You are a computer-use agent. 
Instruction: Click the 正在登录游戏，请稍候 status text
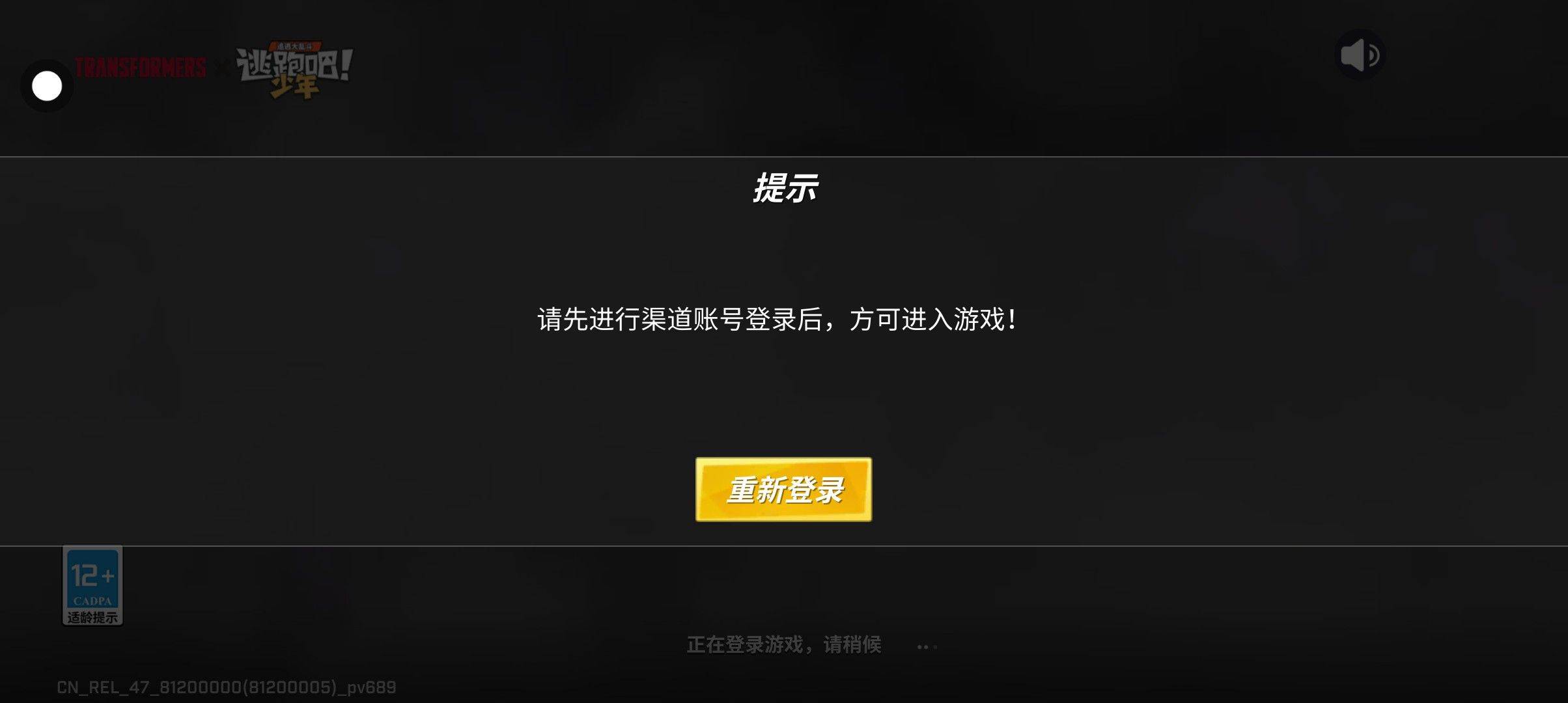[784, 644]
